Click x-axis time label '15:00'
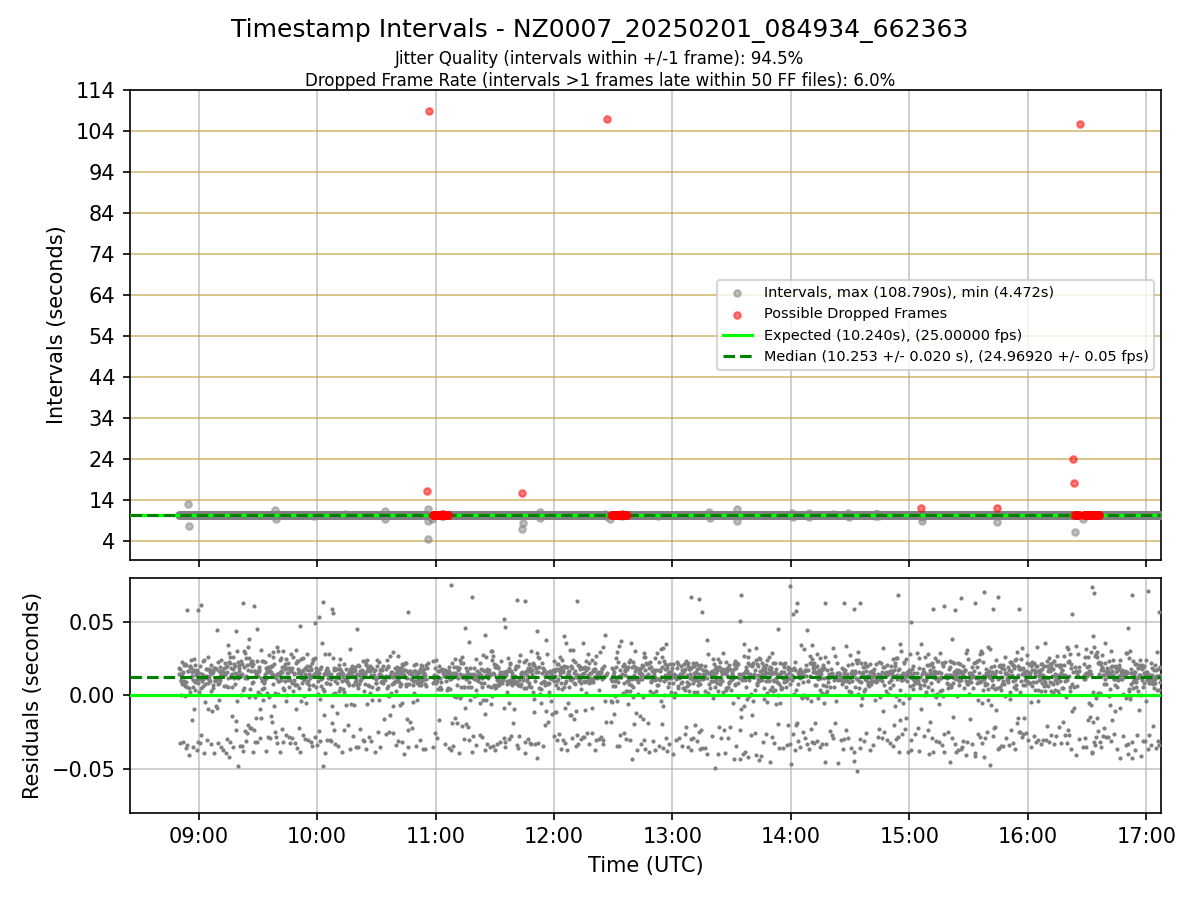 tap(909, 835)
